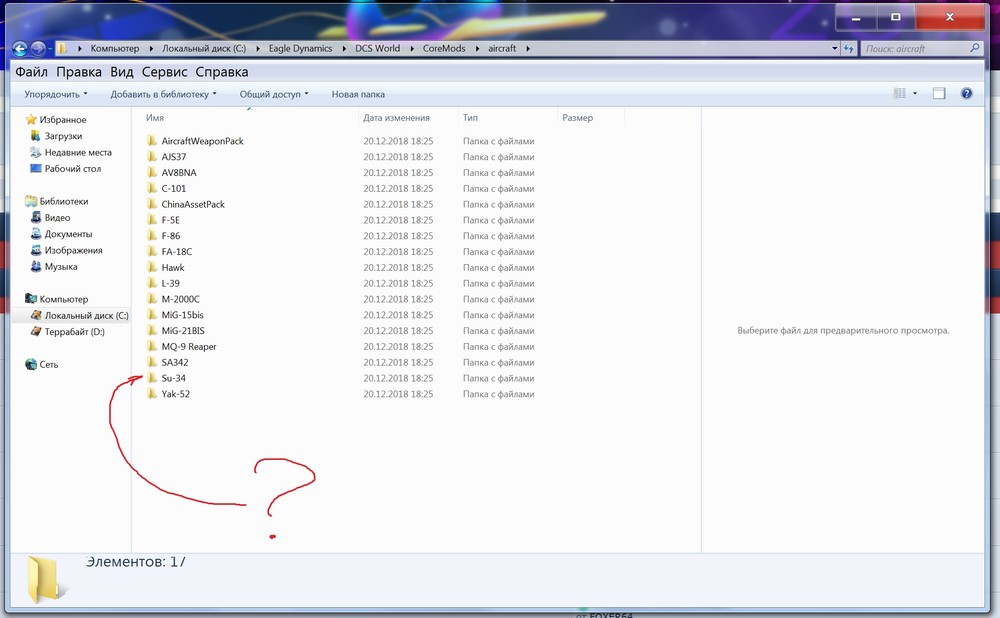
Task: Select the AV8BNA folder icon
Action: [x=152, y=173]
